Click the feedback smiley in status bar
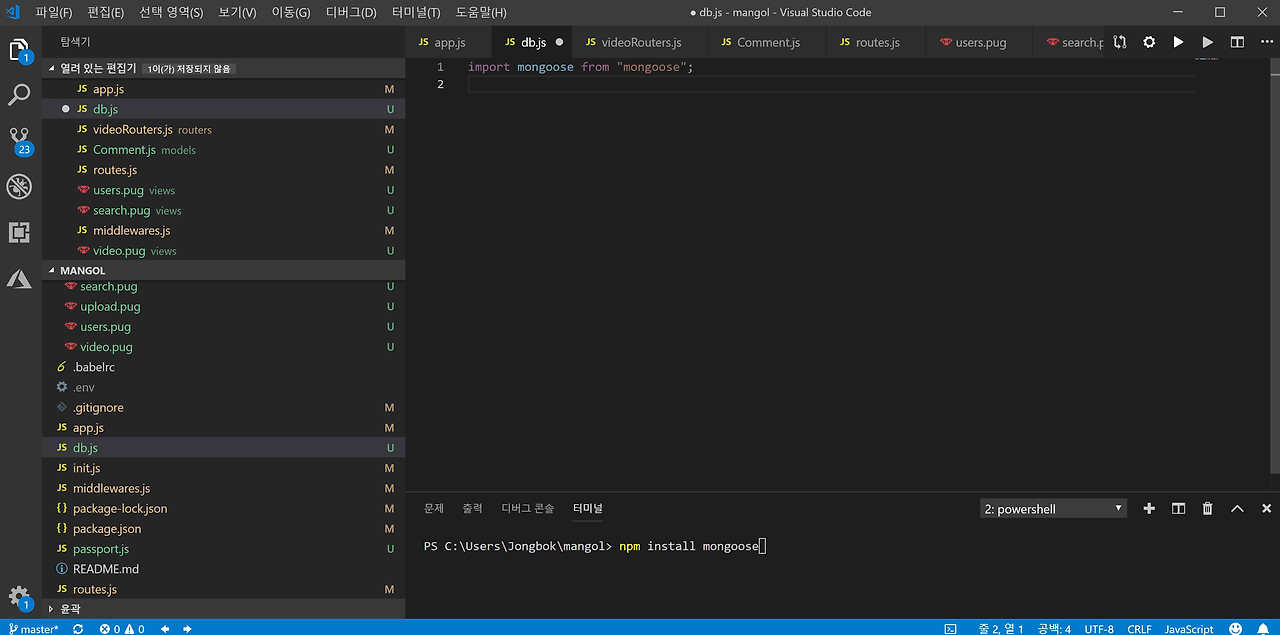The image size is (1280, 635). 1235,628
